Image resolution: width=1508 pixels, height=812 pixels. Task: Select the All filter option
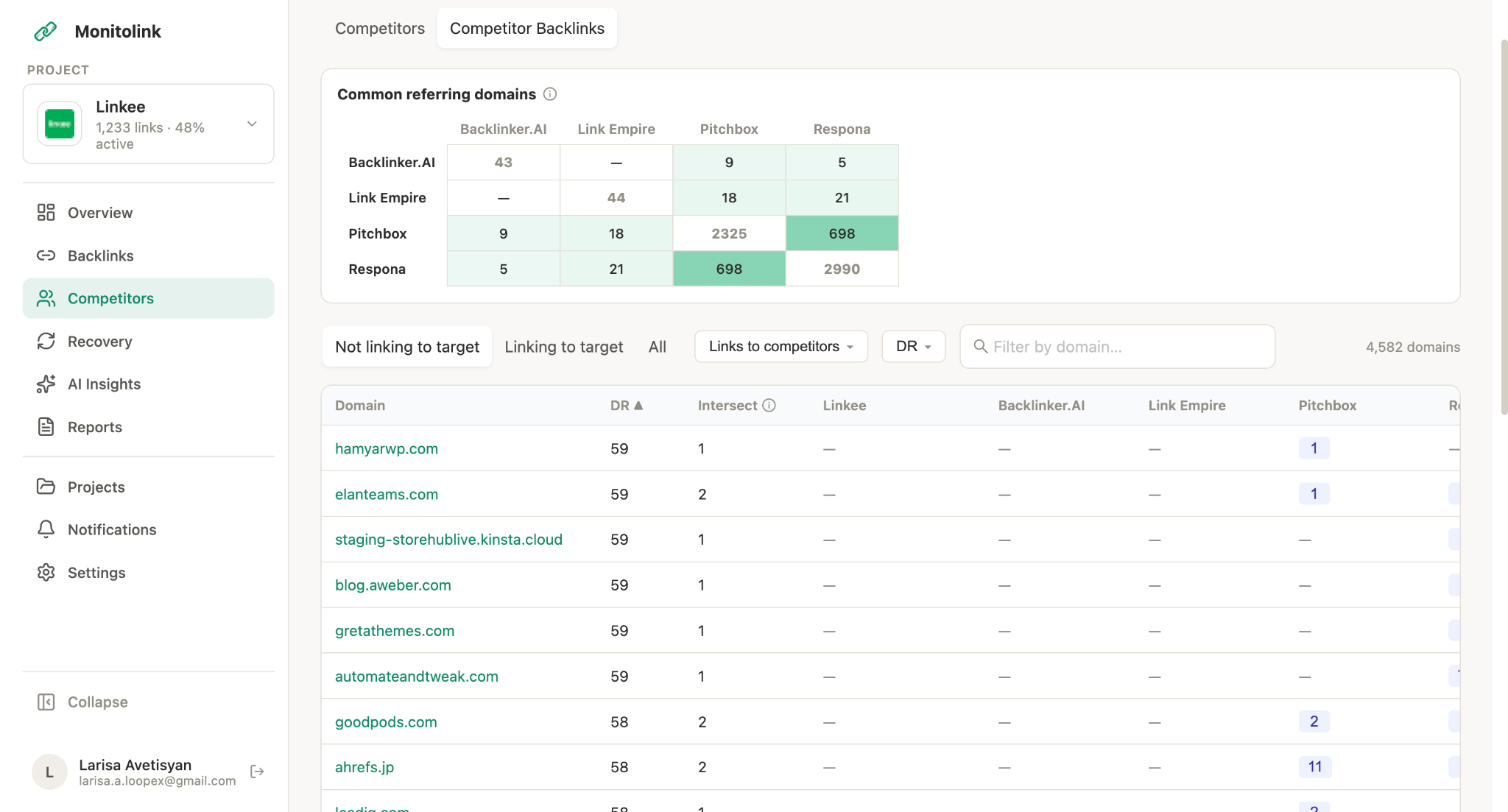point(658,346)
